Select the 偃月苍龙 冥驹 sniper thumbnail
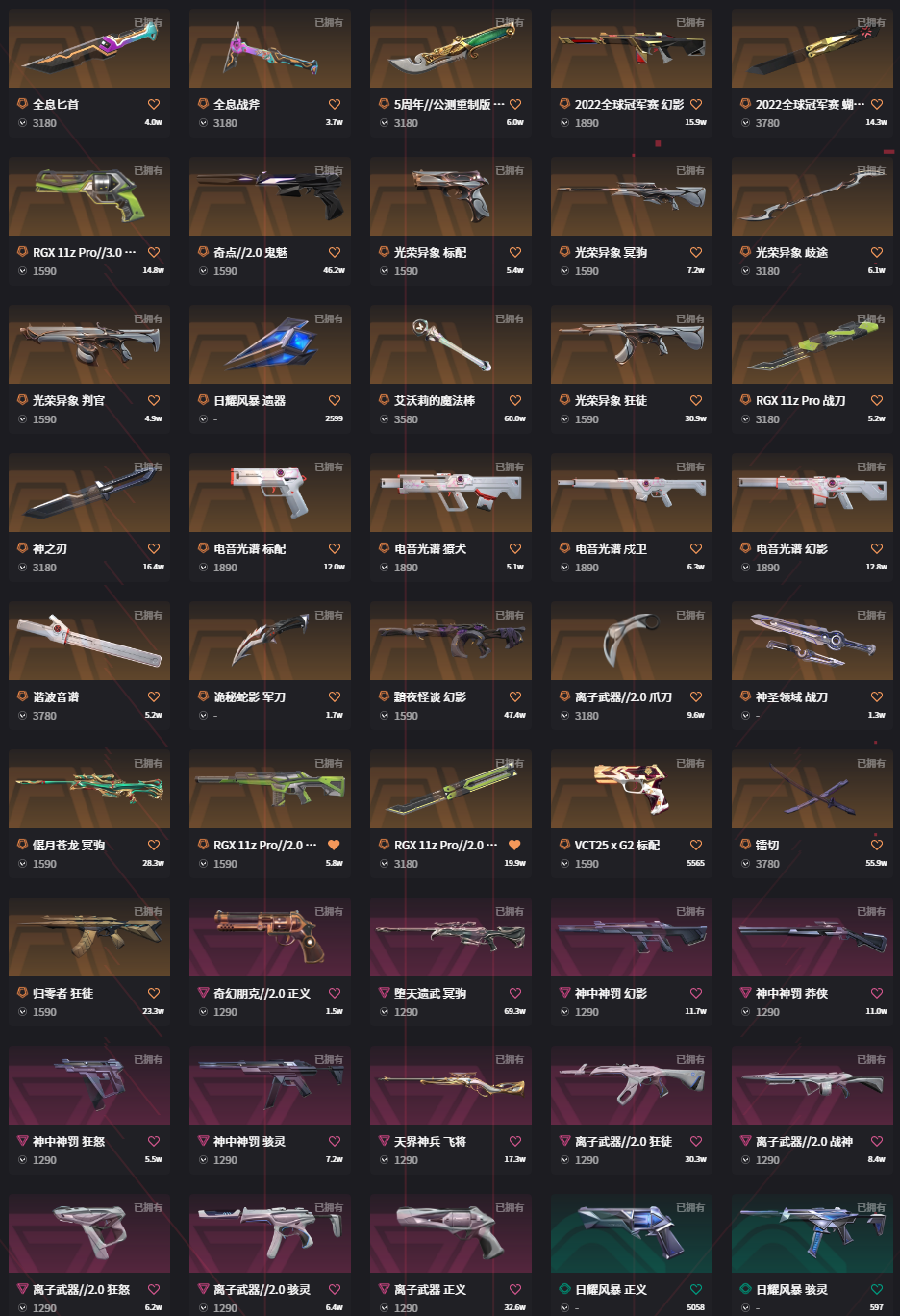This screenshot has width=900, height=1316. click(89, 789)
